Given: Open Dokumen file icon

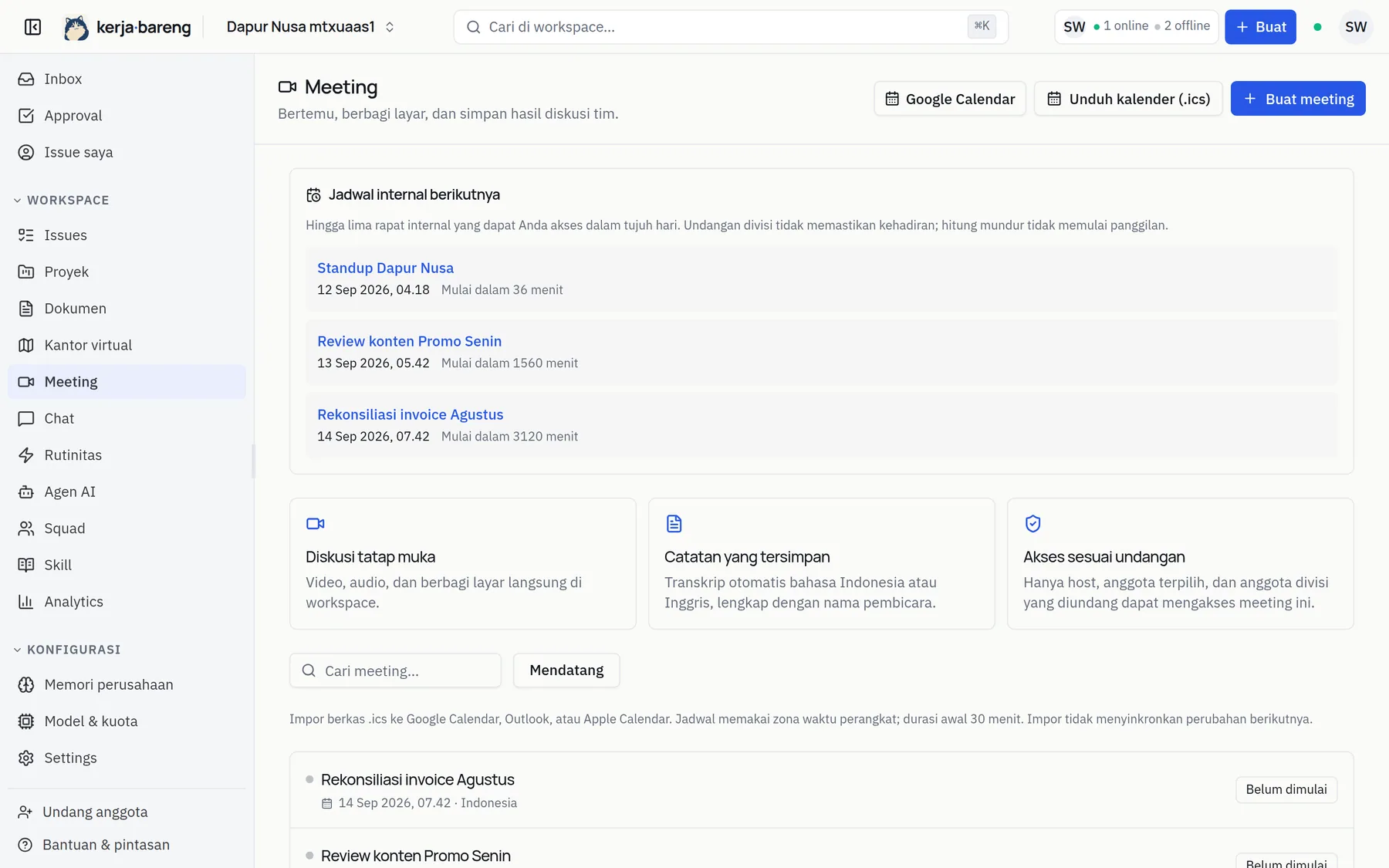Looking at the screenshot, I should [26, 309].
